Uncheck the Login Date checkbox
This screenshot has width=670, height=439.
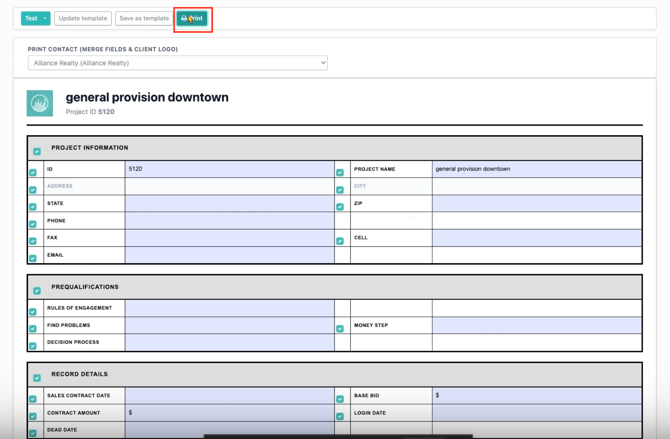click(x=340, y=416)
